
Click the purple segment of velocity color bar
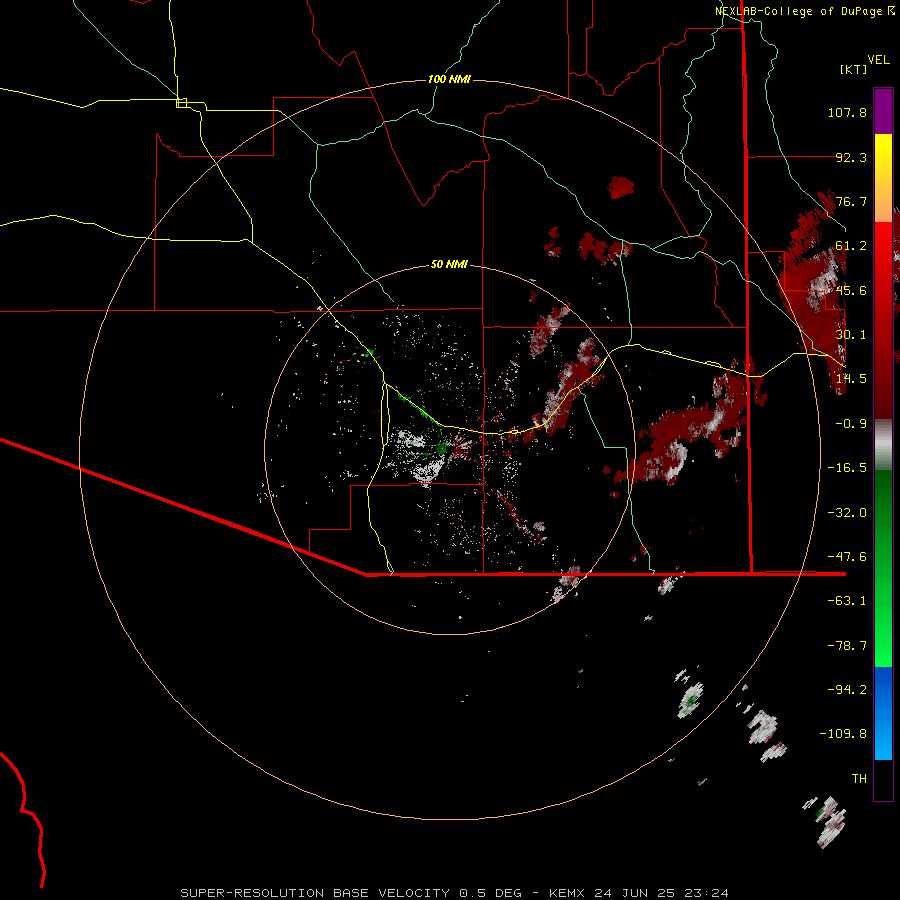coord(883,111)
